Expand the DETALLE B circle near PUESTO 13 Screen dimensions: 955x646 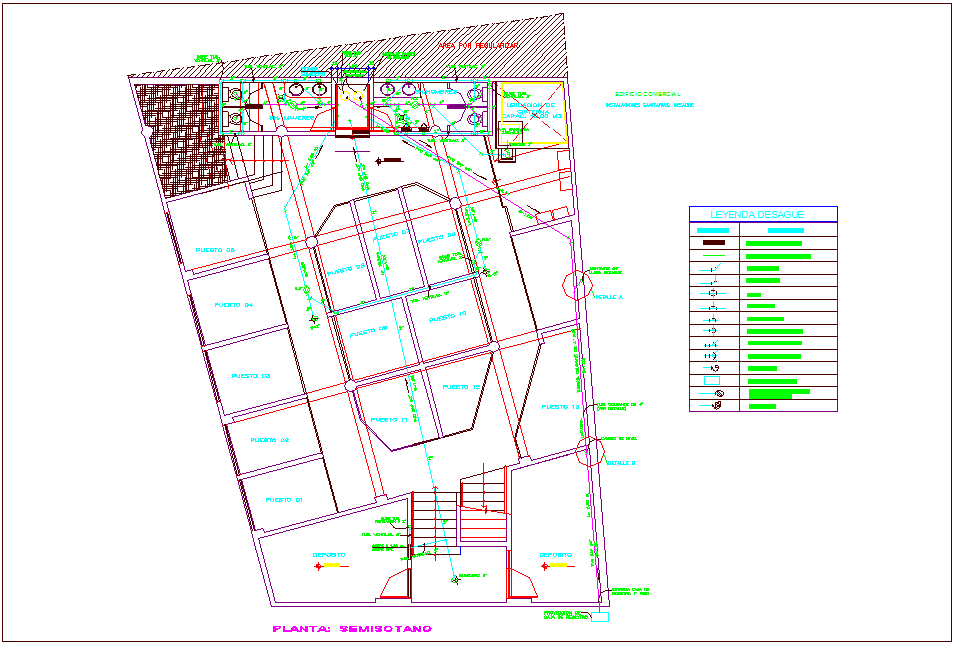590,452
